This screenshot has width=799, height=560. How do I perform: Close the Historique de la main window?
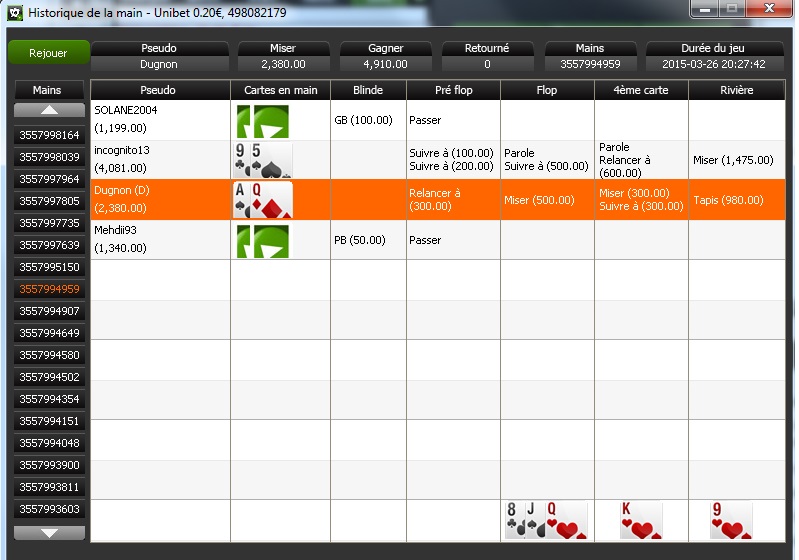point(769,9)
